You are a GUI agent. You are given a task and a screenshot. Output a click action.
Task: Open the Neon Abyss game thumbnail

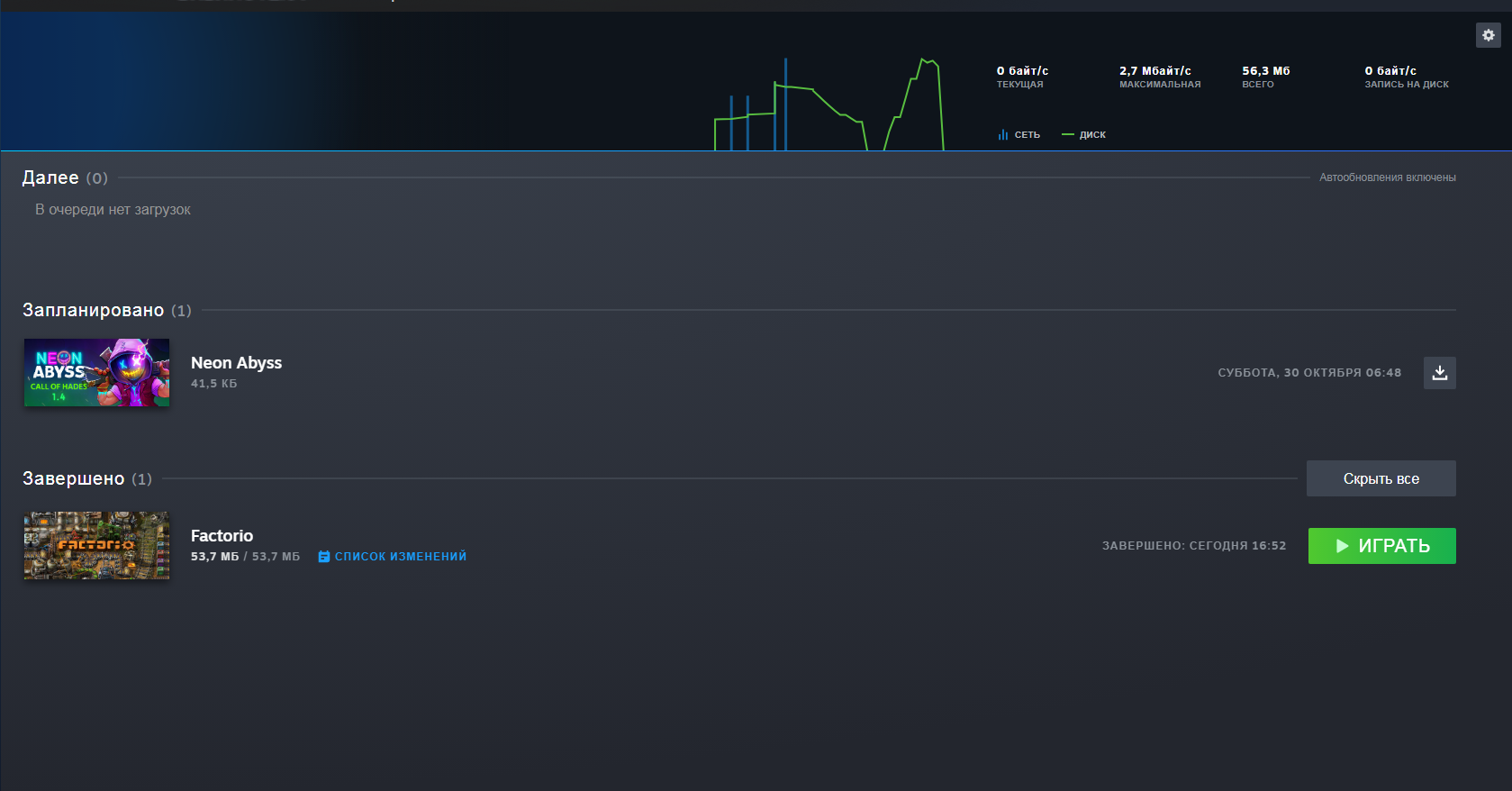[x=96, y=373]
